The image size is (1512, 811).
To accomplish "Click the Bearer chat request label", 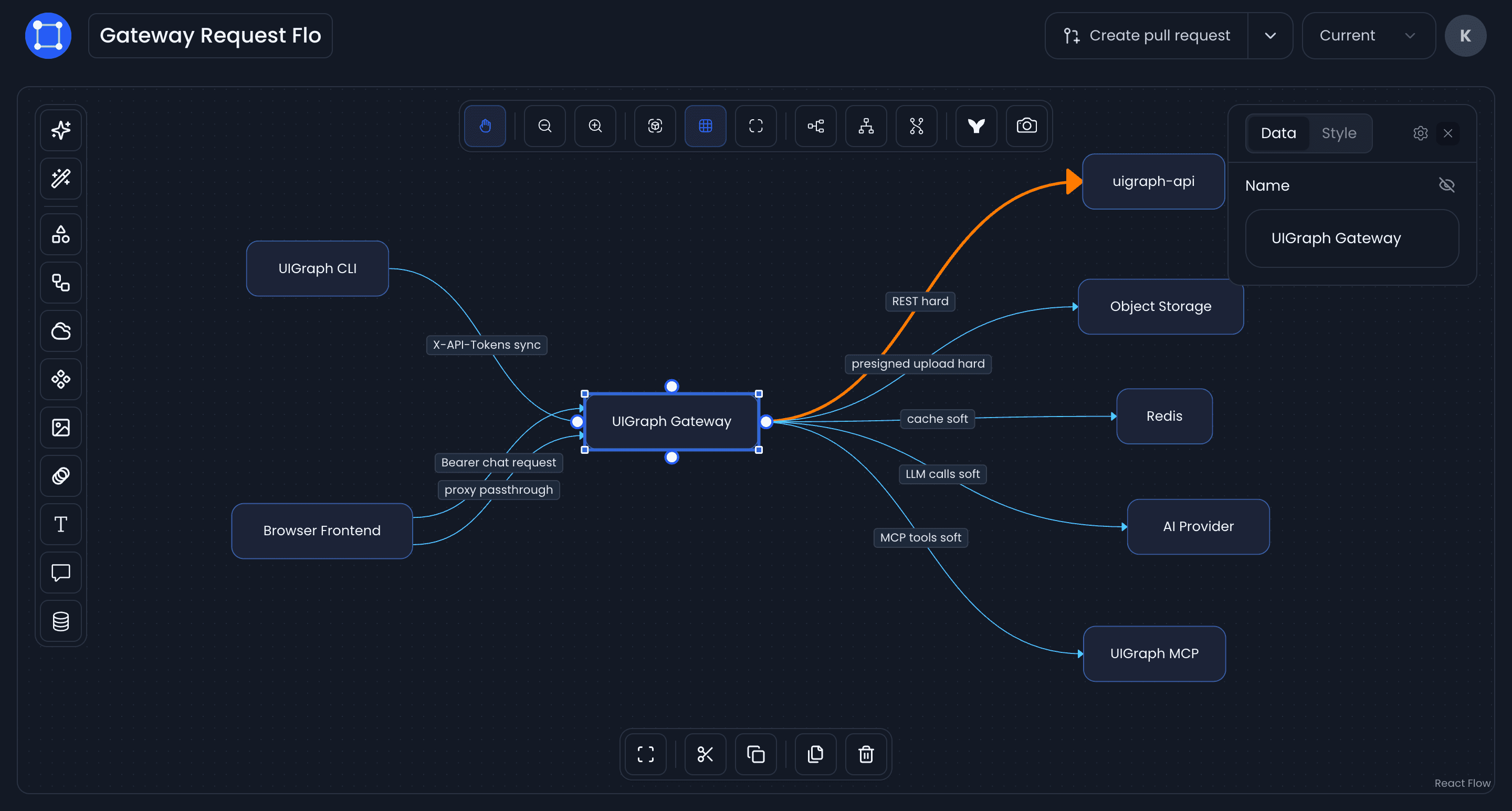I will [498, 462].
